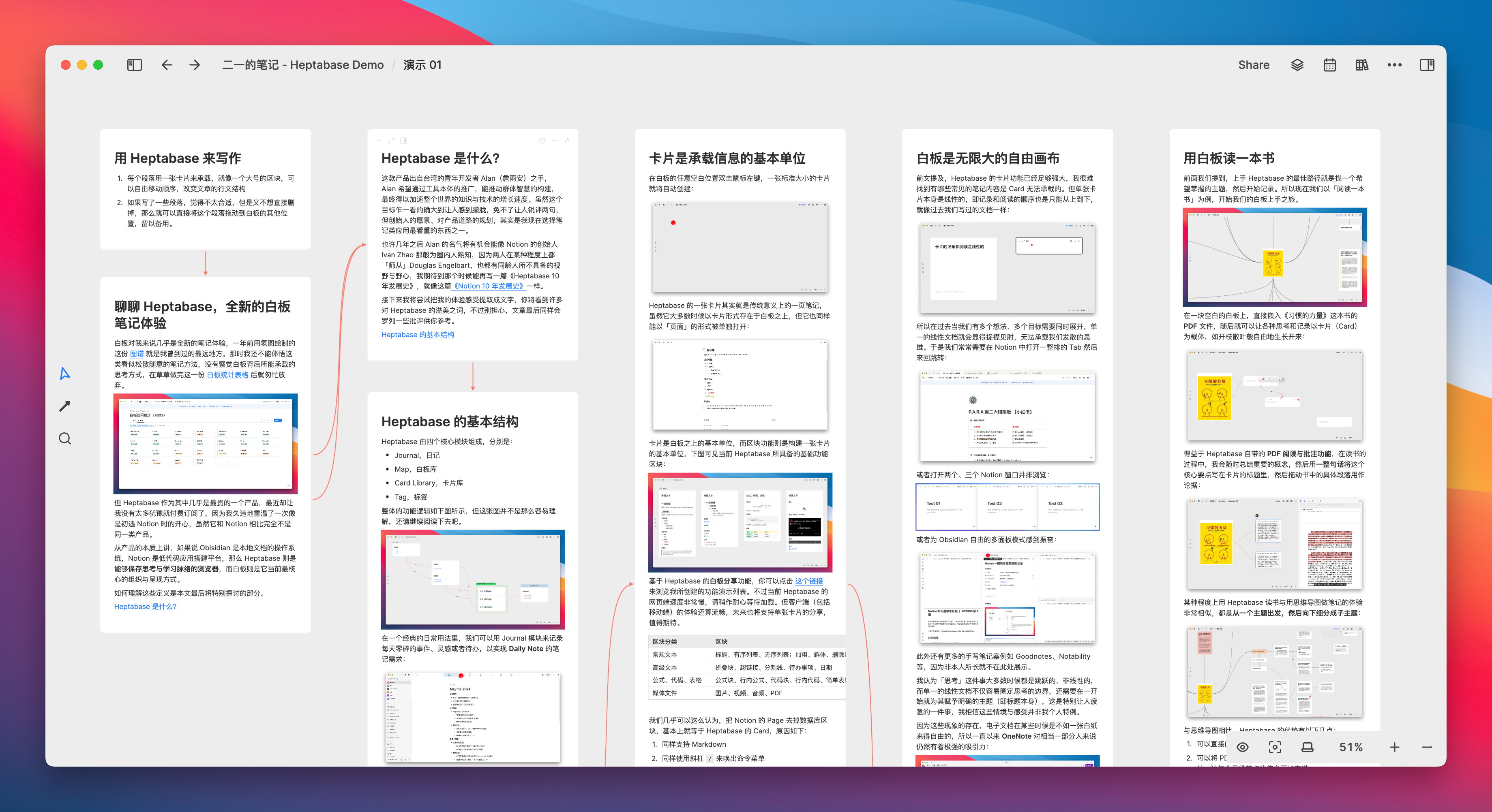Open Heptabase 是什么 card in side panel
The width and height of the screenshot is (1492, 812).
404,141
